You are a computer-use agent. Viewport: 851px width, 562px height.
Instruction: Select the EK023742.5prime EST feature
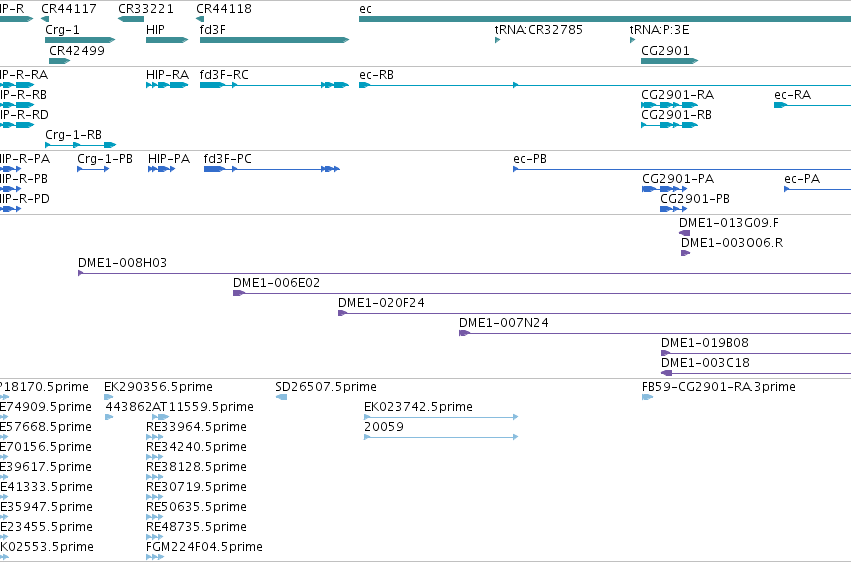point(441,417)
